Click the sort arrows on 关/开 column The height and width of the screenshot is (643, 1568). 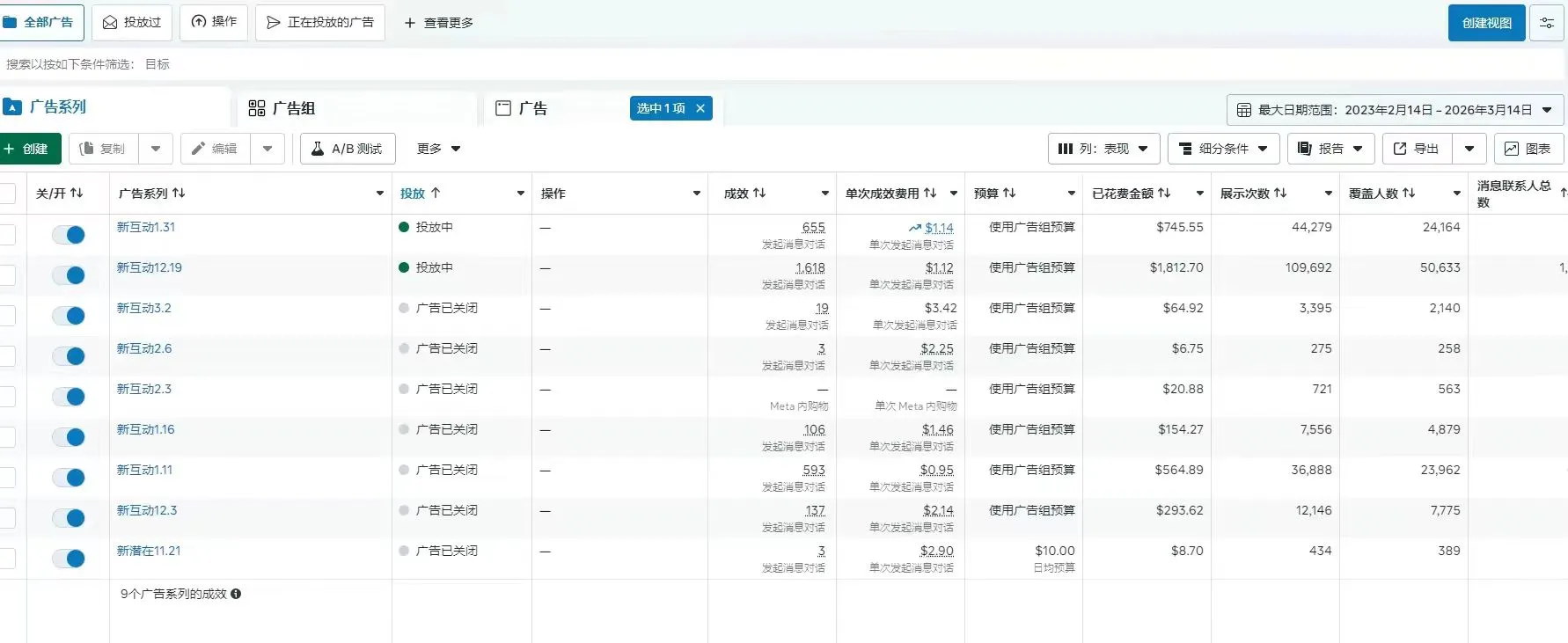click(x=77, y=194)
